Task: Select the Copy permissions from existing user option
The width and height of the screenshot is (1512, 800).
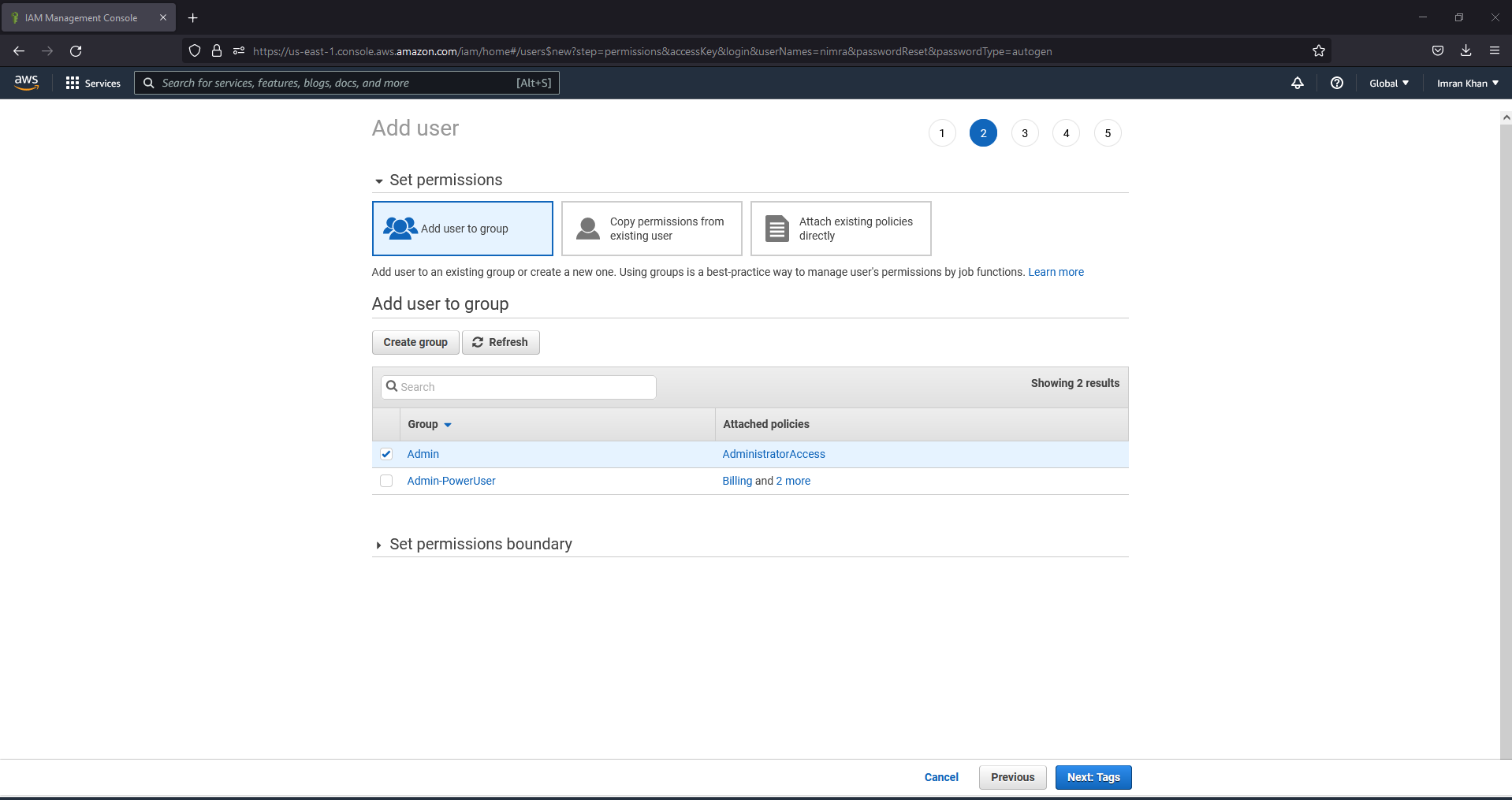Action: click(x=651, y=229)
